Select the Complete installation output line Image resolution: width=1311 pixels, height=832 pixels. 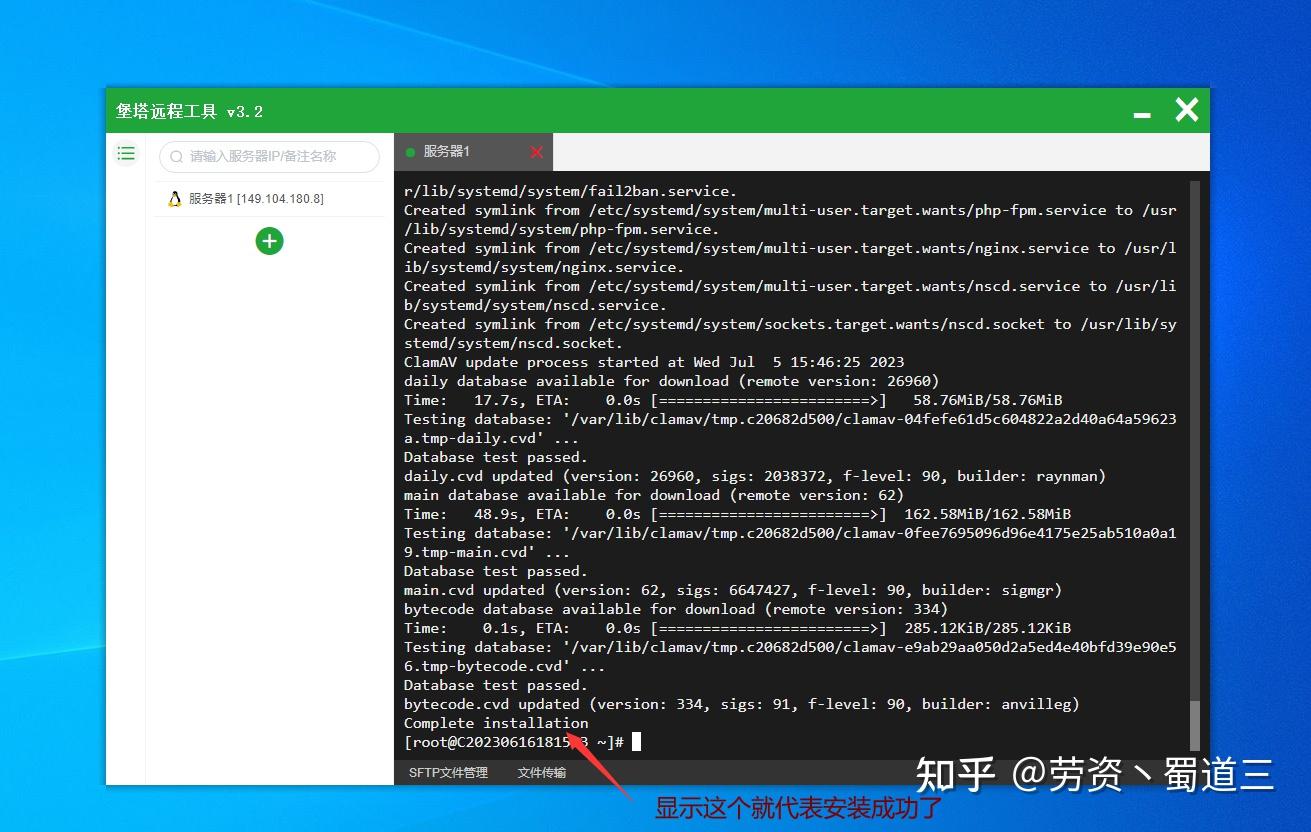point(495,722)
